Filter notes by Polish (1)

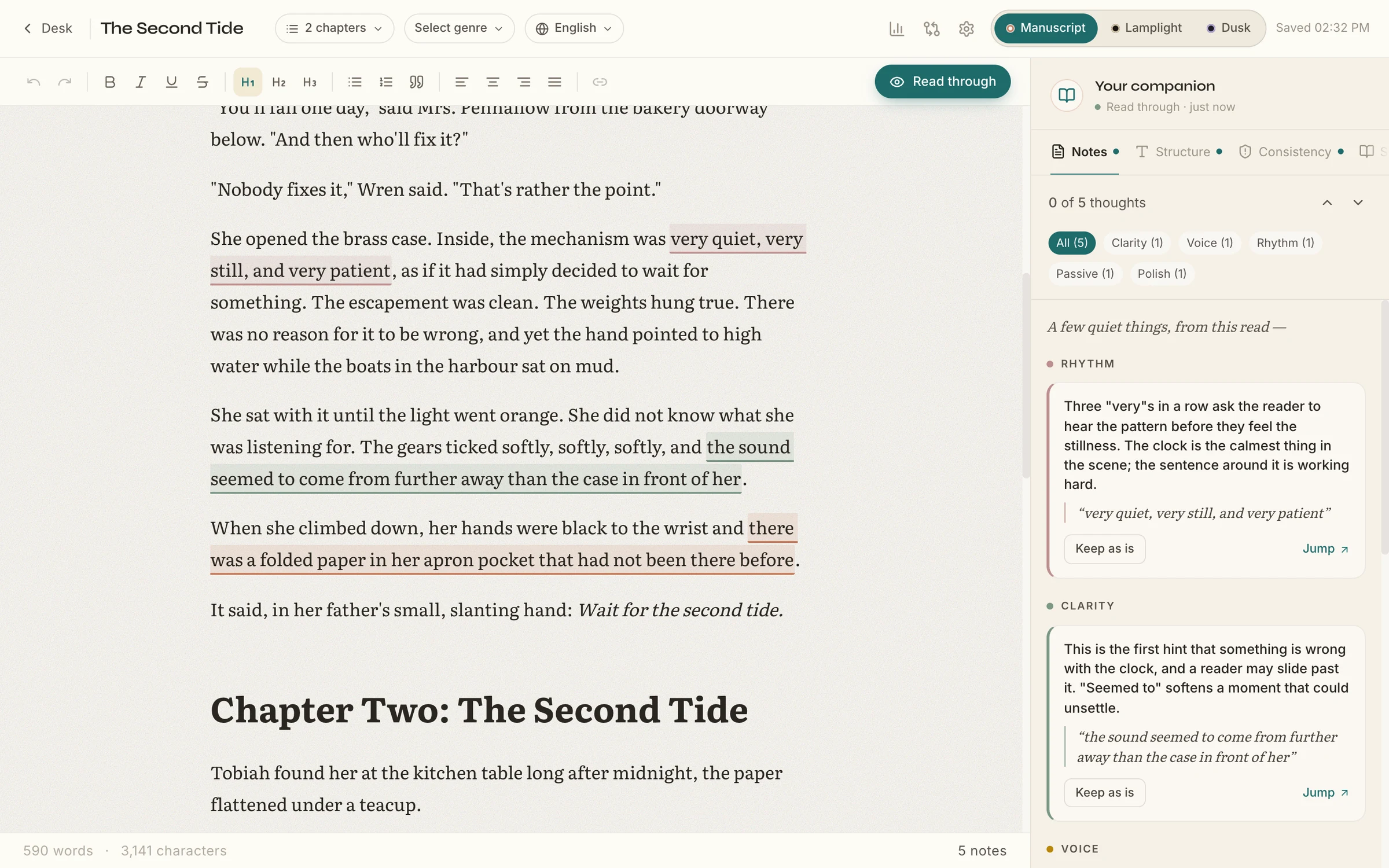[x=1162, y=274]
